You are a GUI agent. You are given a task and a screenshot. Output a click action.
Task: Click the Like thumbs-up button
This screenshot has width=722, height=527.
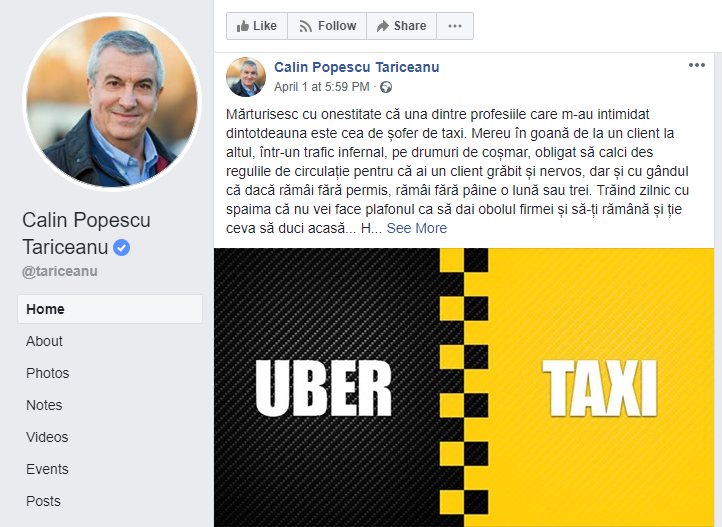pyautogui.click(x=257, y=26)
